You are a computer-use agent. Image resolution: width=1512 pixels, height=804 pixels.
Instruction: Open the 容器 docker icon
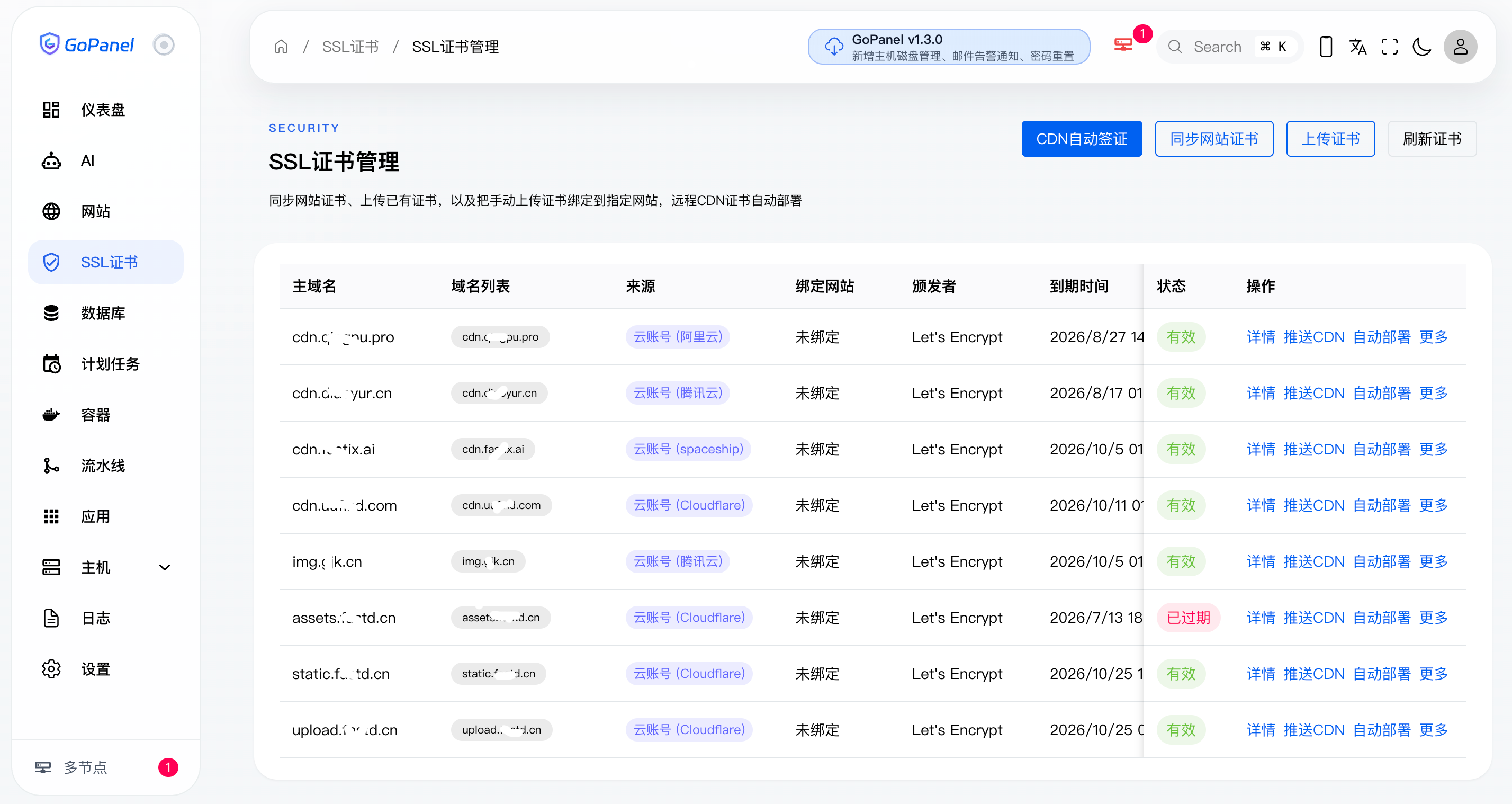(51, 415)
